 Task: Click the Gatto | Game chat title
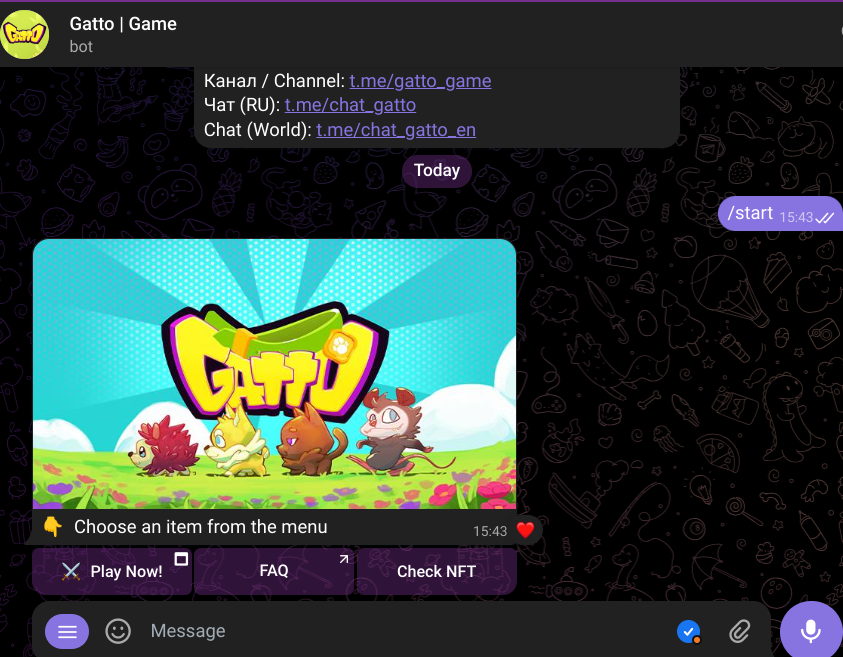[123, 24]
